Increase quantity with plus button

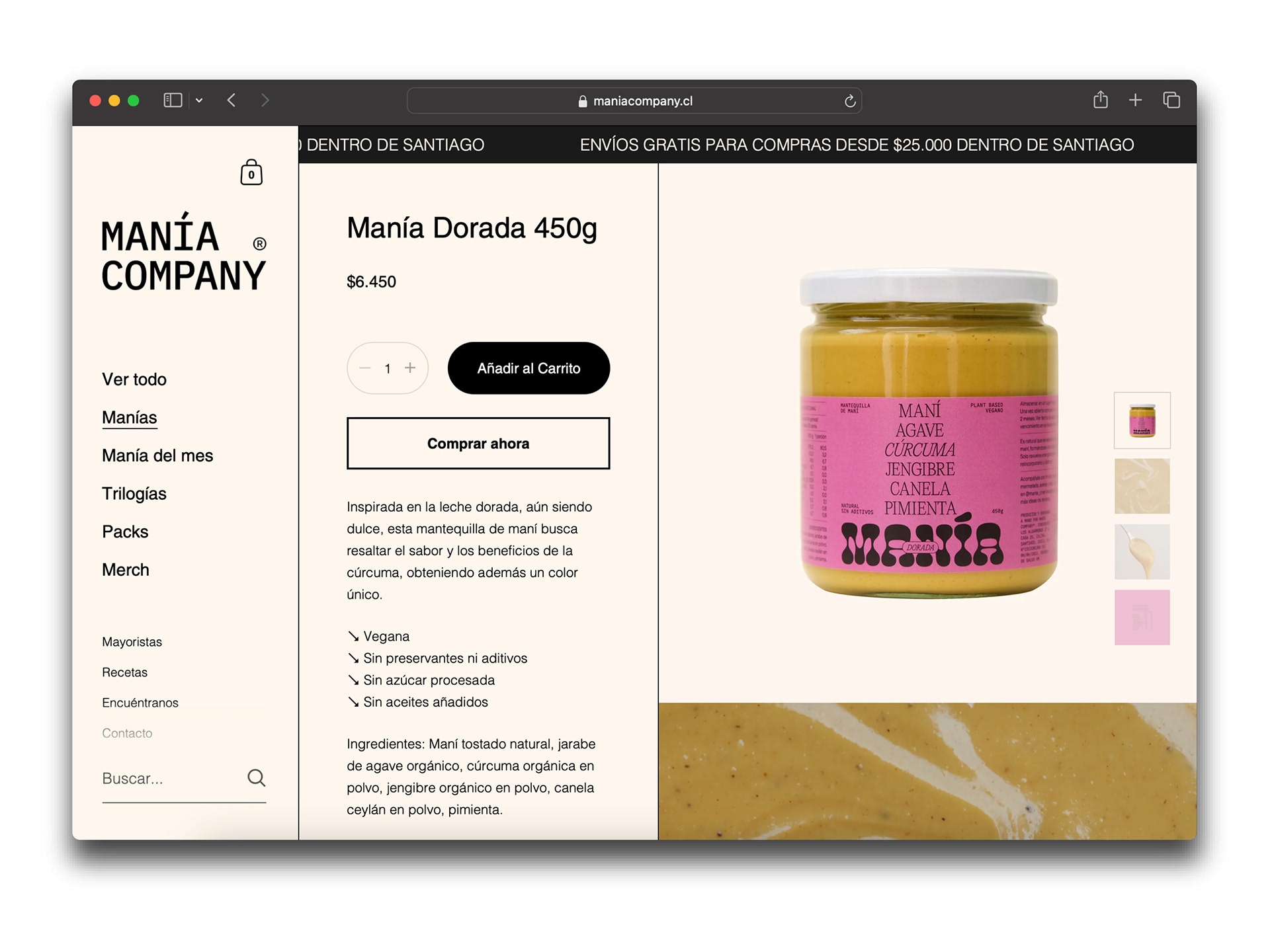(x=410, y=368)
